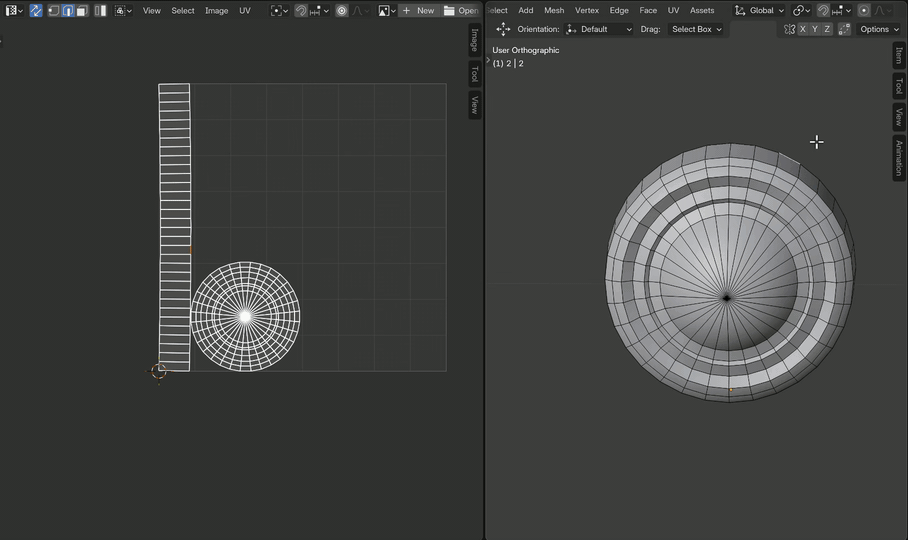This screenshot has height=540, width=908.
Task: Open View menu in UV editor
Action: [152, 10]
